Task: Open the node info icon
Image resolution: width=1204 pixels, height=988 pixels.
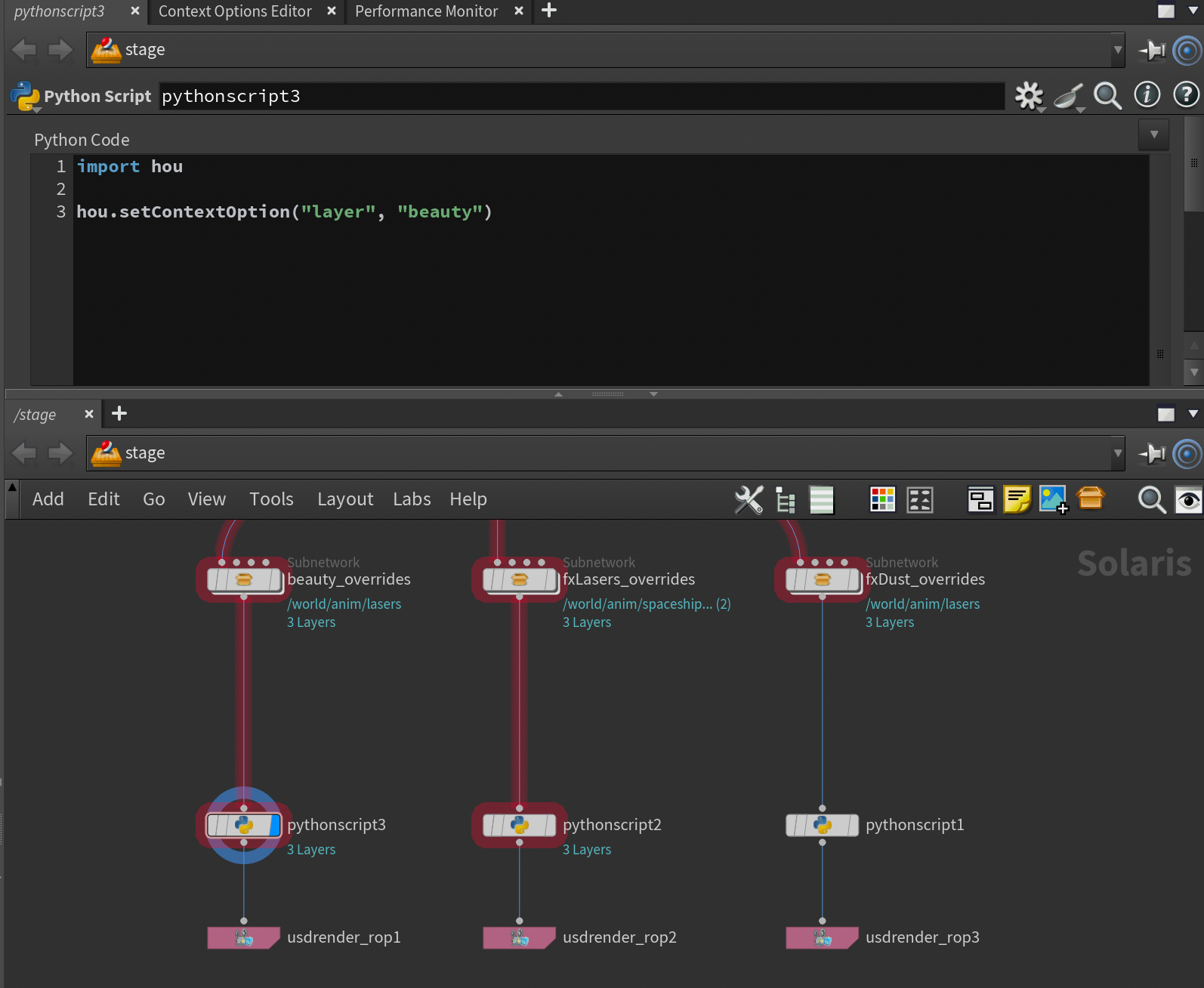Action: (1147, 95)
